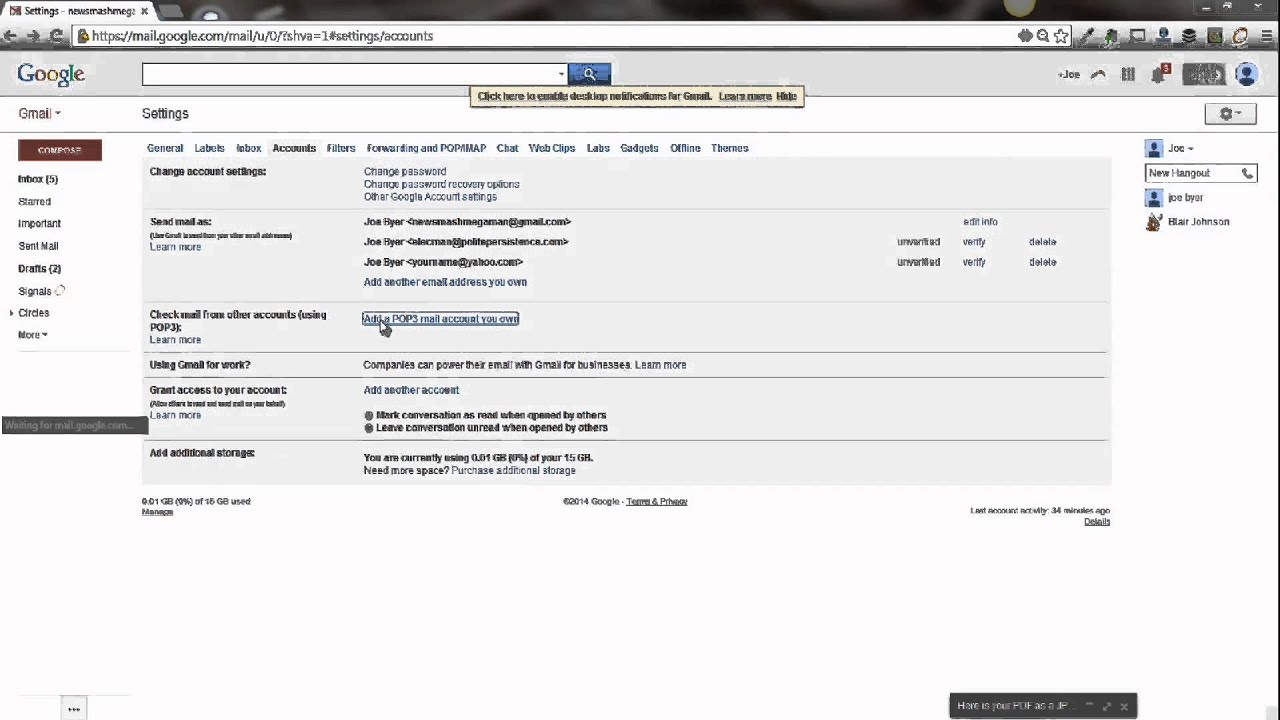1280x720 pixels.
Task: Open the Google apps grid icon
Action: 1128,74
